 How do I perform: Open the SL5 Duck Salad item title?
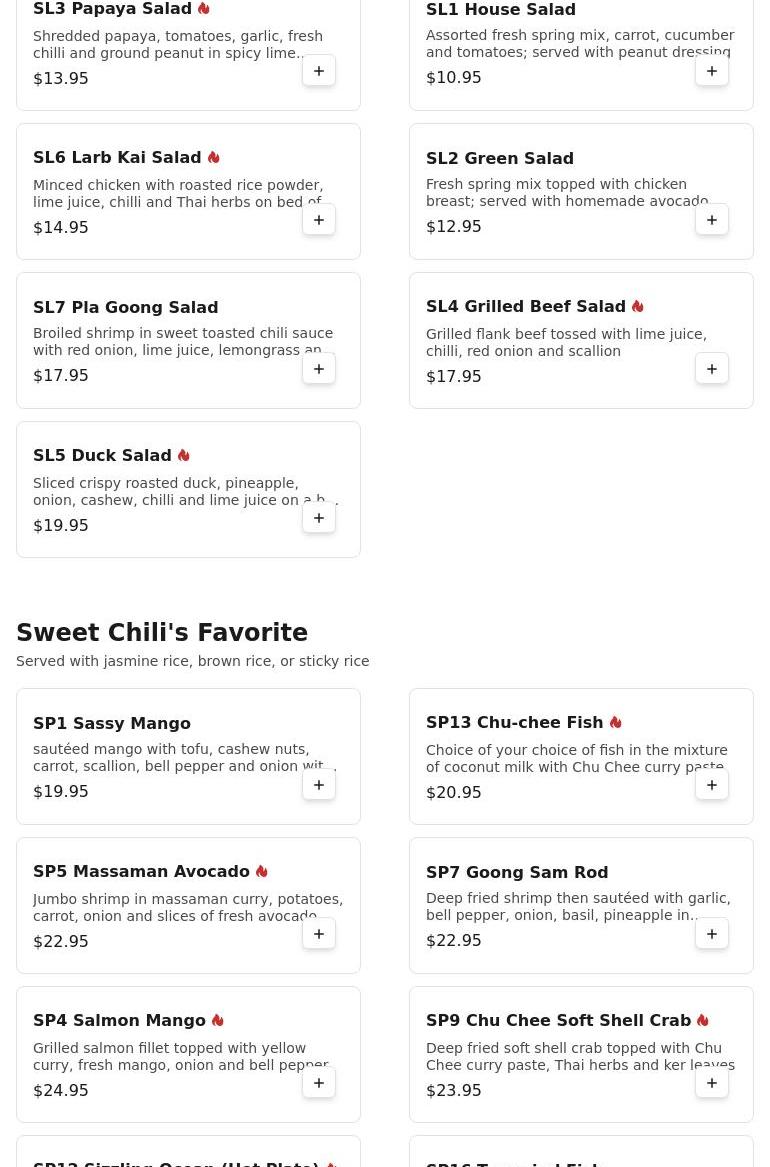point(102,455)
